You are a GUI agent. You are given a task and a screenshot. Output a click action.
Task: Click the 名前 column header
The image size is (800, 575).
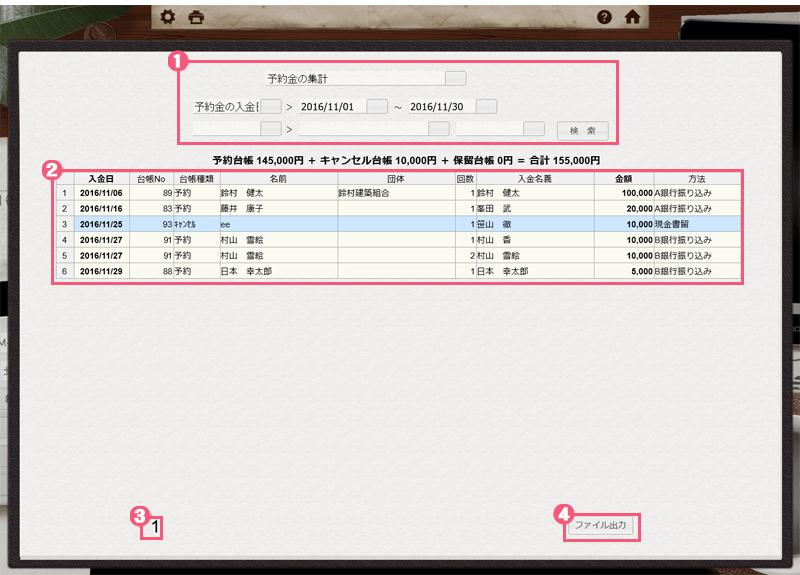[x=279, y=179]
